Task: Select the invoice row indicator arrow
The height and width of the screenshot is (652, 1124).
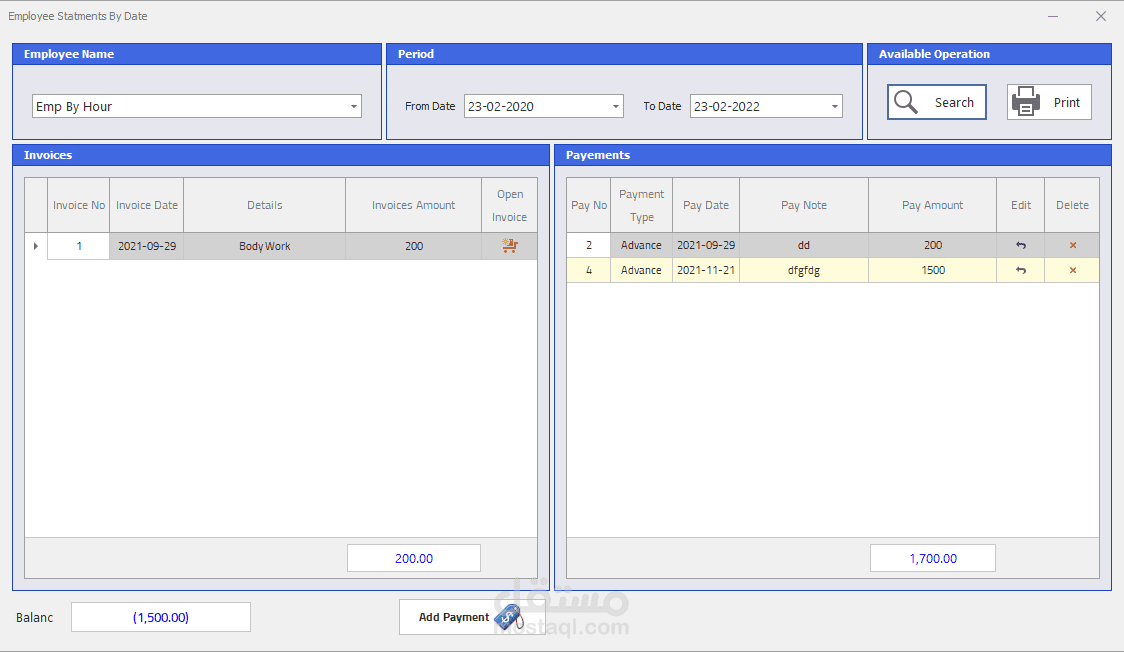Action: (x=36, y=246)
